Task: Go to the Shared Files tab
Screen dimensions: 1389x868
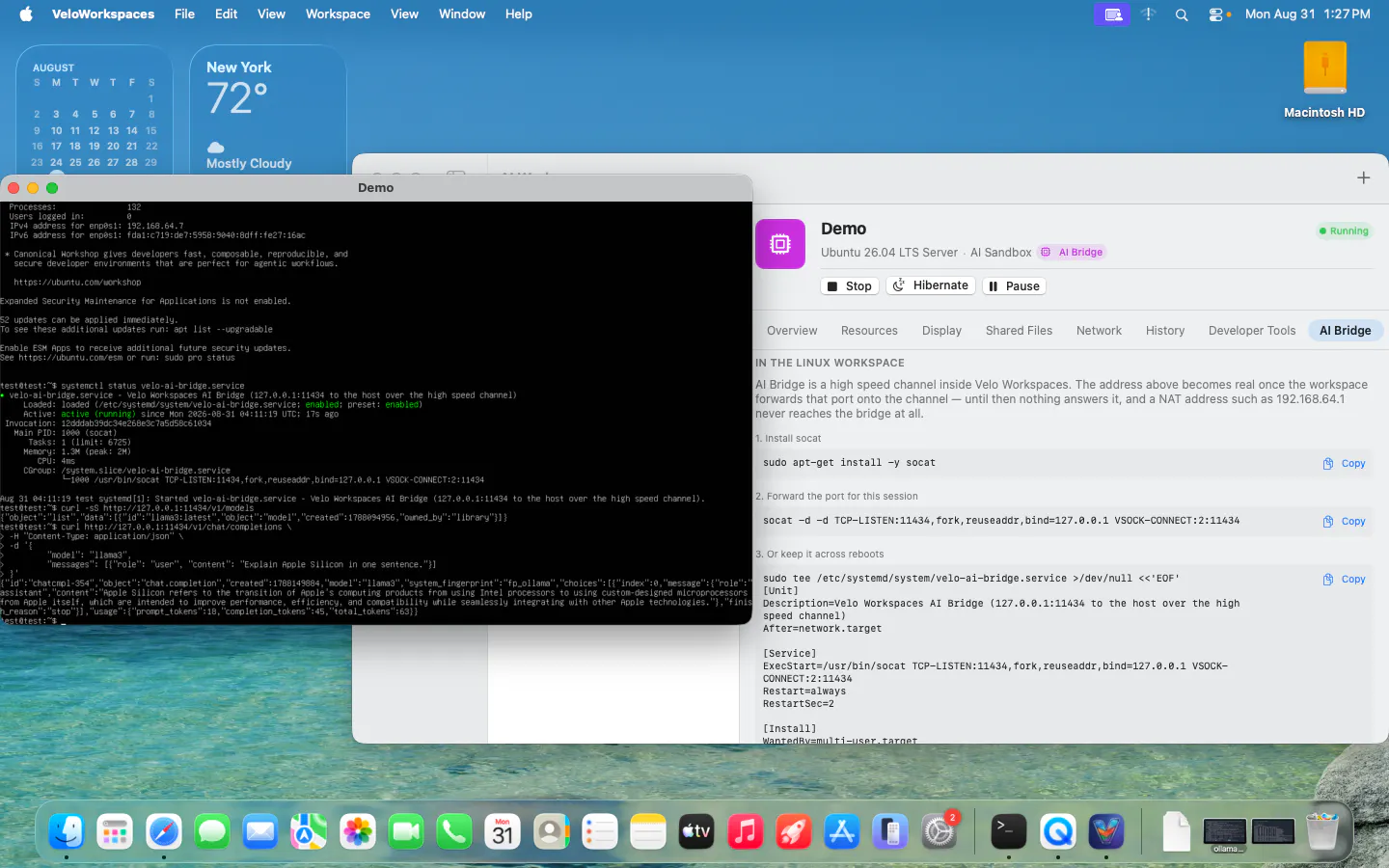Action: pyautogui.click(x=1019, y=331)
